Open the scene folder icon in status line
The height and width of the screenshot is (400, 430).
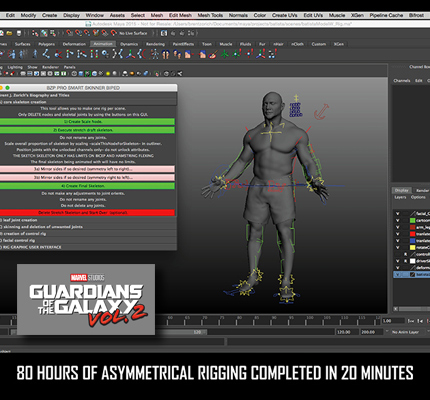click(x=9, y=33)
